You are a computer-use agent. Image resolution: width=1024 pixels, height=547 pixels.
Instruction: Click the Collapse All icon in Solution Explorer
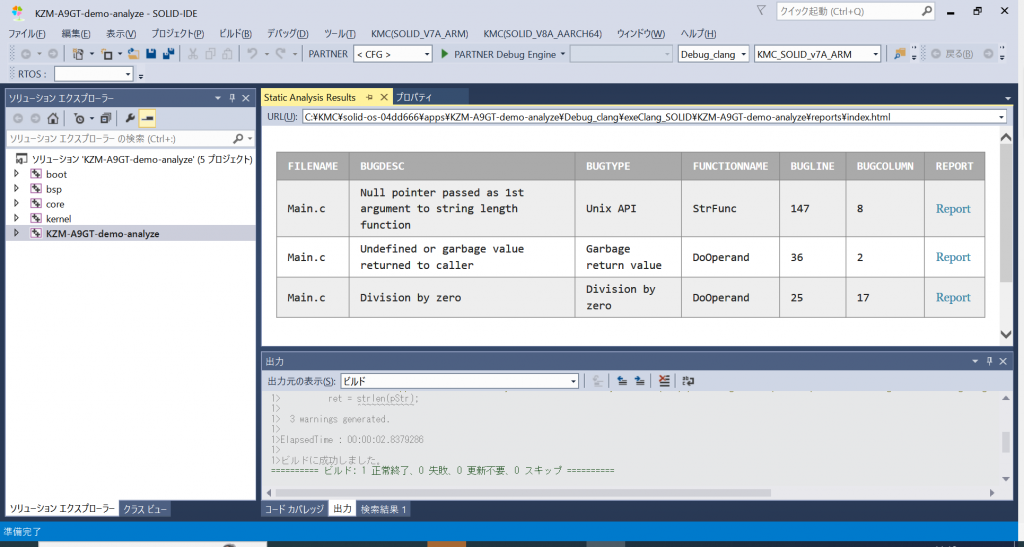click(x=105, y=118)
